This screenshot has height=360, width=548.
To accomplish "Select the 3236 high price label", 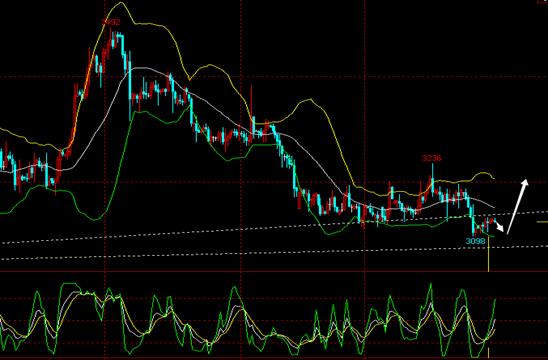I will coord(432,158).
